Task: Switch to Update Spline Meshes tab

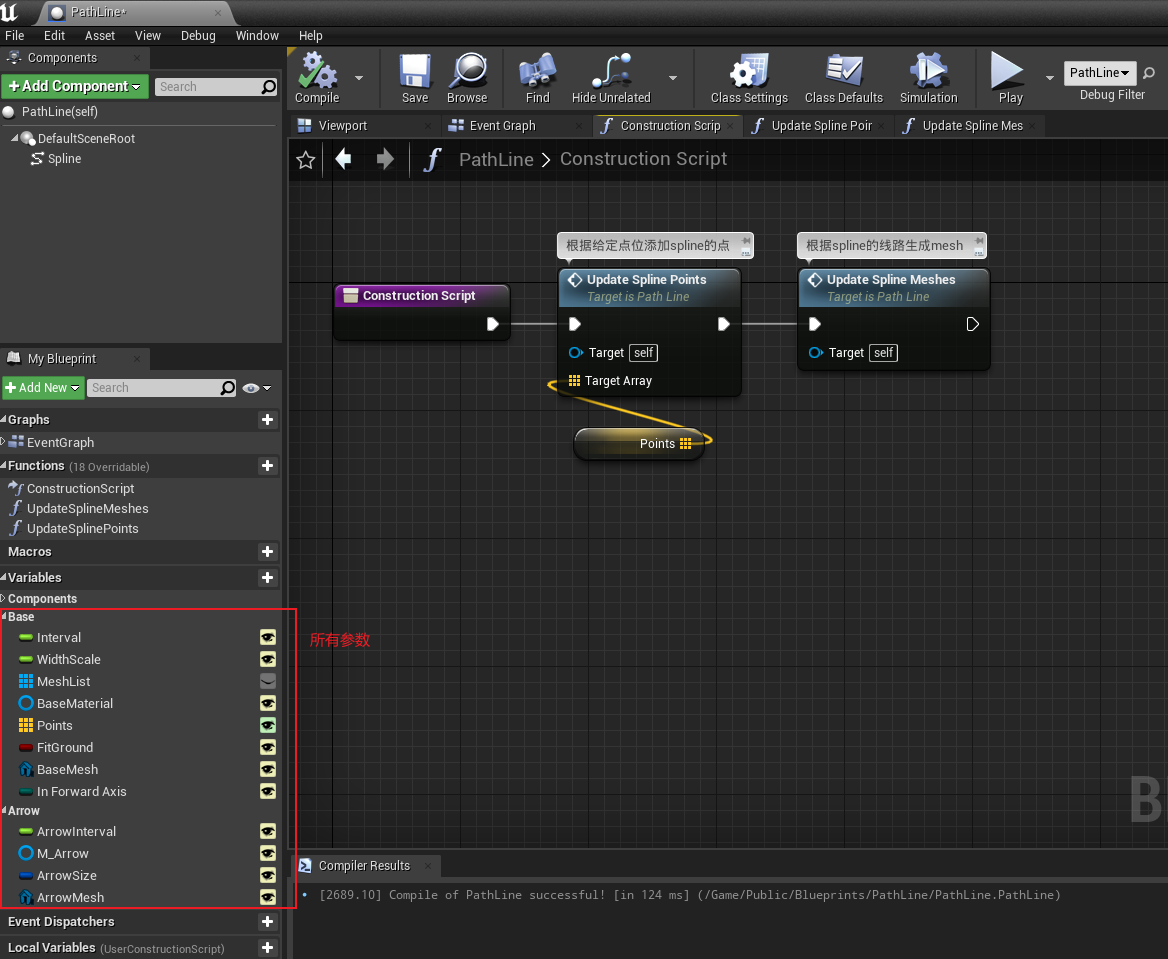Action: [968, 125]
